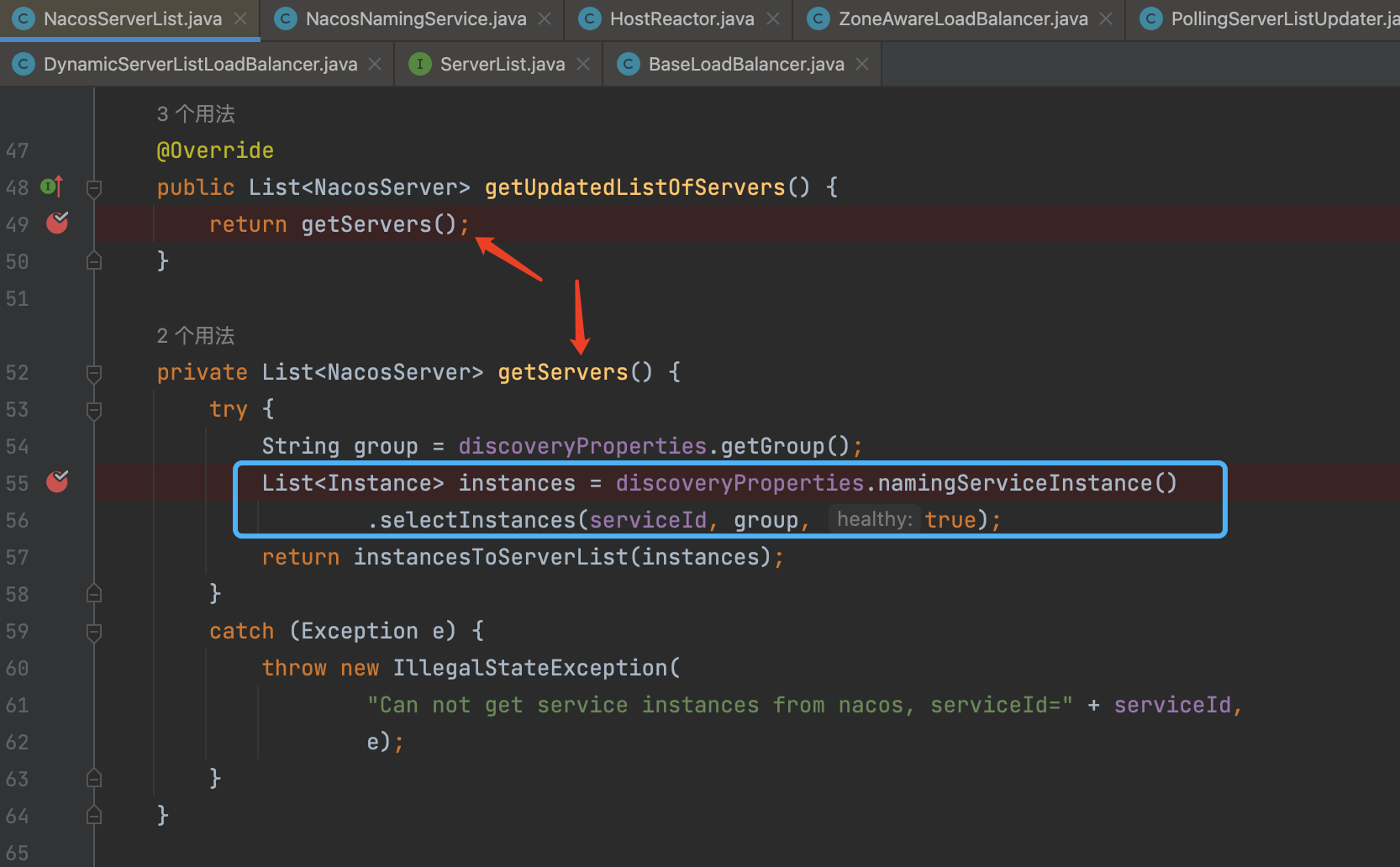Toggle the breakpoint on line 49
The width and height of the screenshot is (1400, 867).
coord(57,223)
